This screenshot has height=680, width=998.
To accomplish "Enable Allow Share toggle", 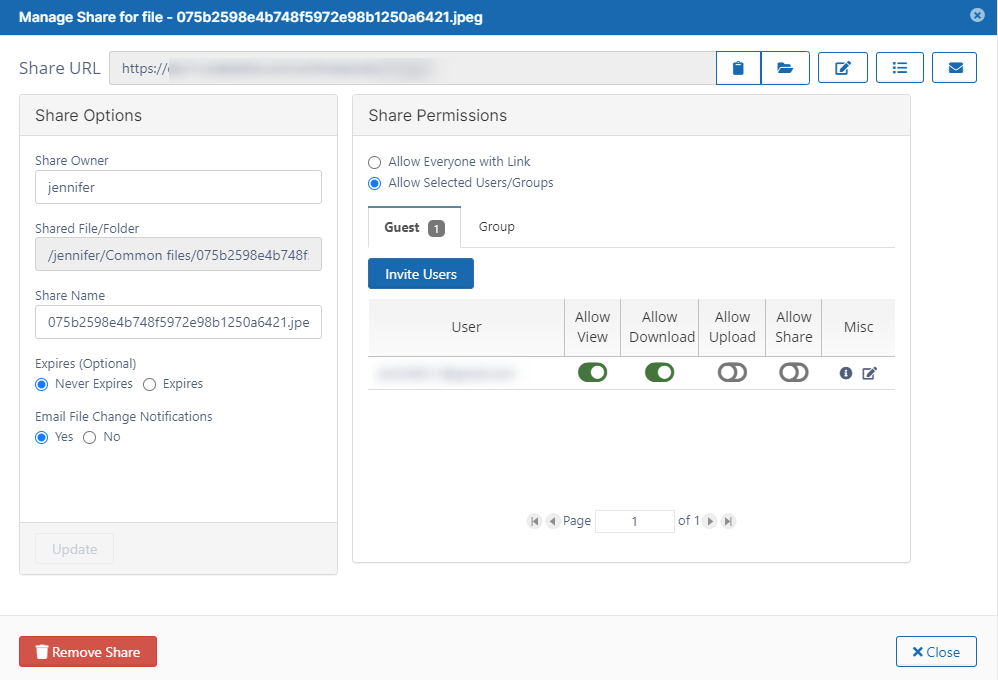I will pyautogui.click(x=794, y=373).
